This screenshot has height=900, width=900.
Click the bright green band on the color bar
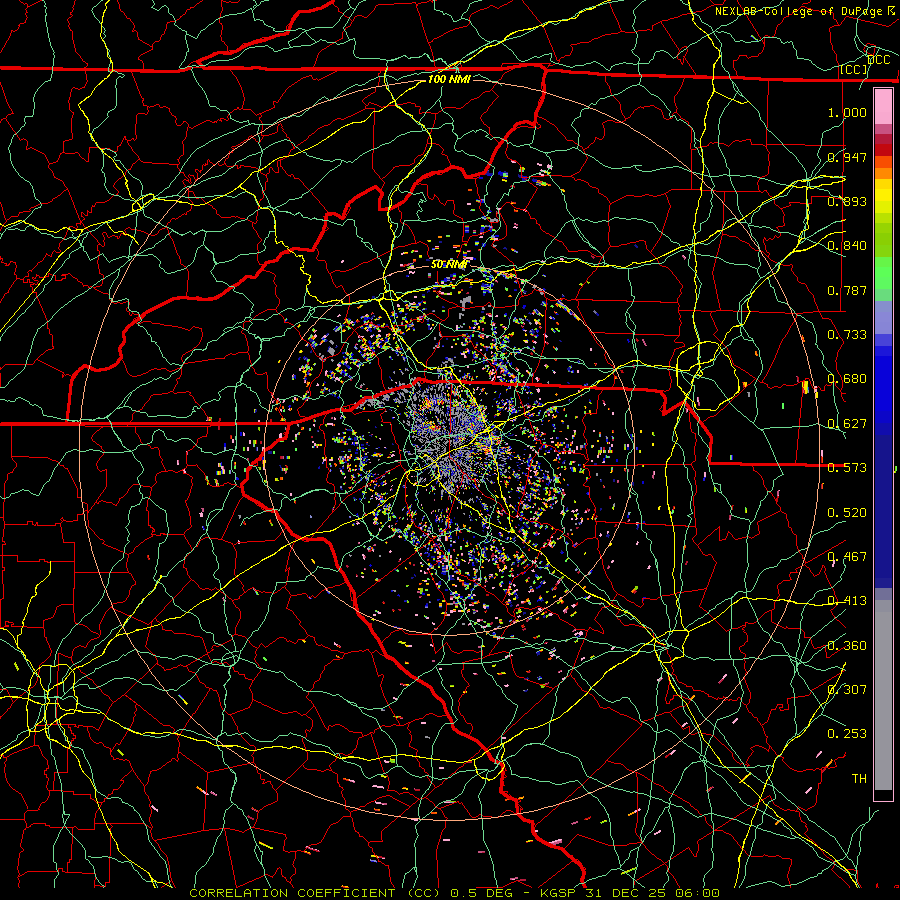click(883, 273)
